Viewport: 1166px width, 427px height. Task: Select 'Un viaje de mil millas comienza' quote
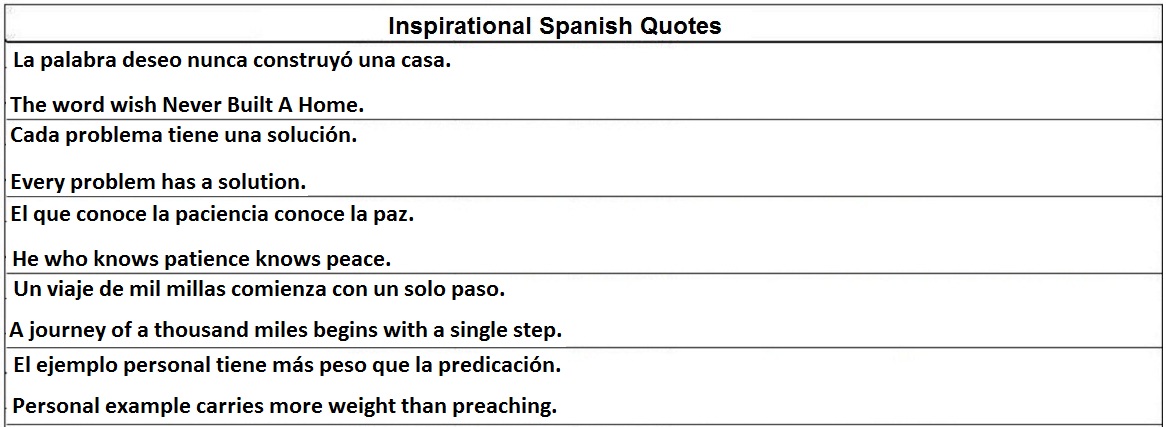260,290
